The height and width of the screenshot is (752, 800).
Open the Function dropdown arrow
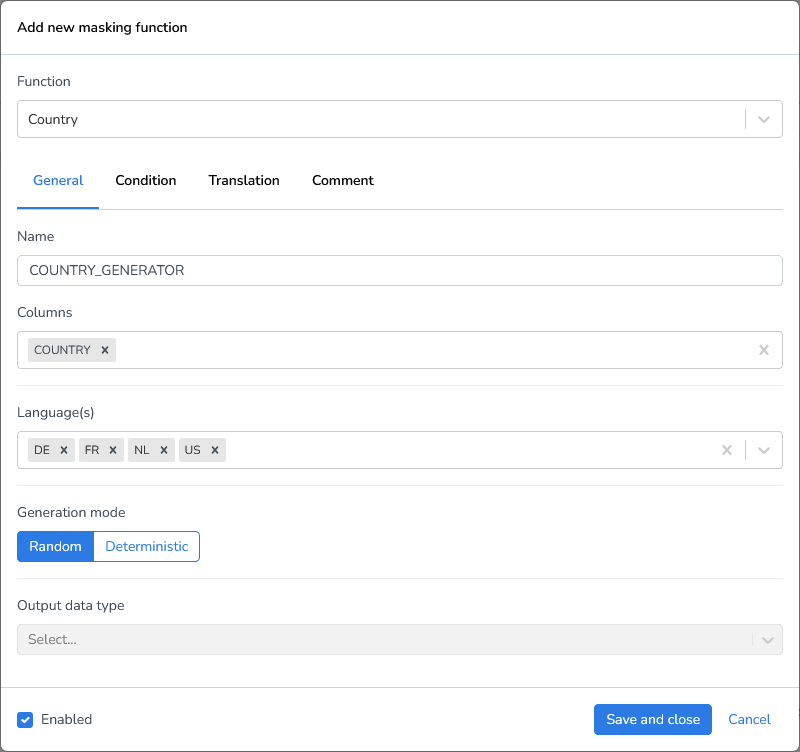pos(764,119)
